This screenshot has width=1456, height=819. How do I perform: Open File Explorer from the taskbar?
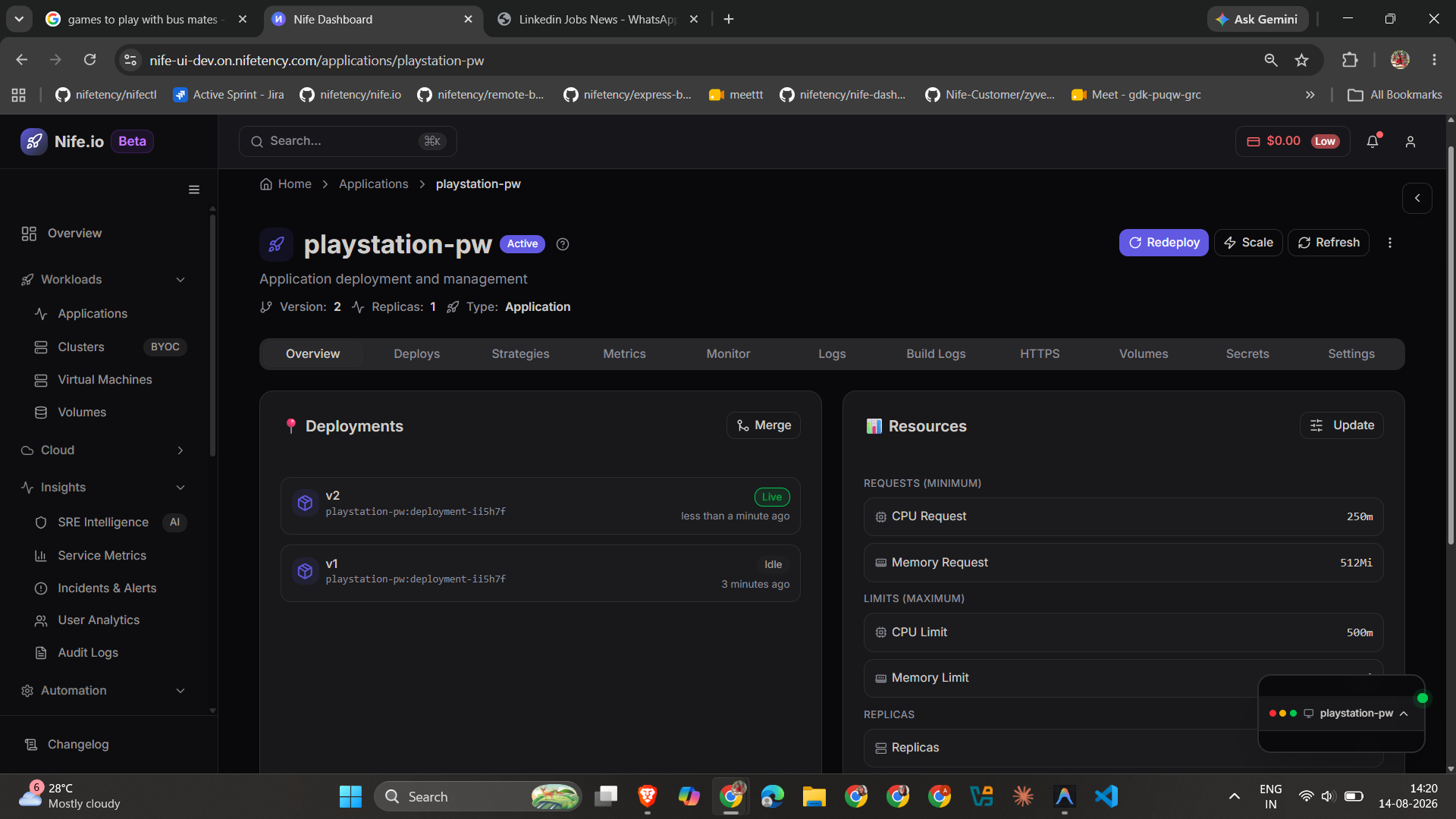[814, 796]
